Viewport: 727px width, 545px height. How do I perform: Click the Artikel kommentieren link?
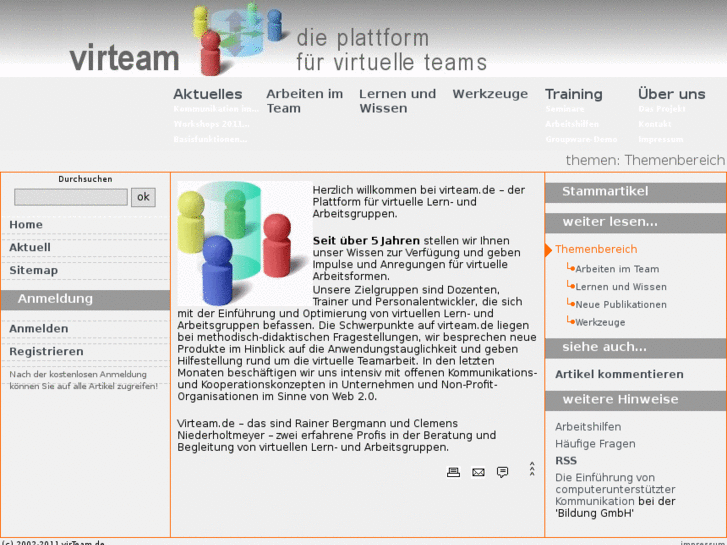(x=619, y=374)
